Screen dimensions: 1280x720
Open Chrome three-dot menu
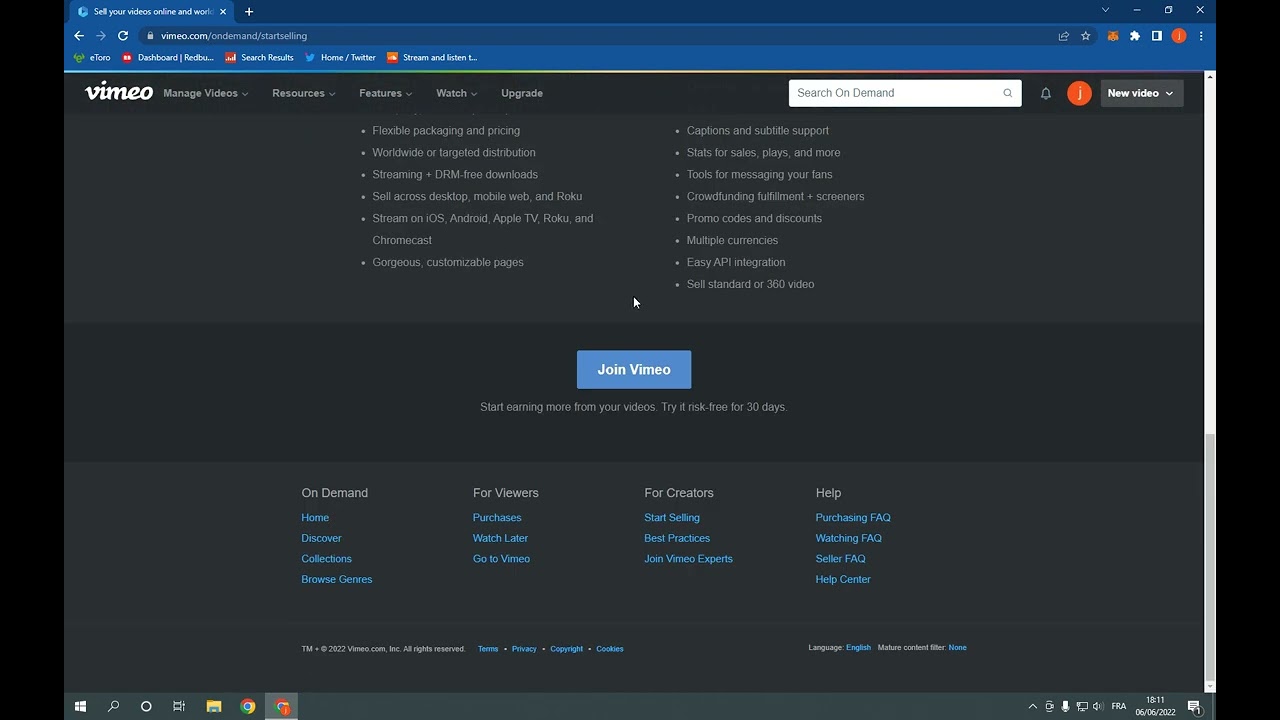point(1201,36)
